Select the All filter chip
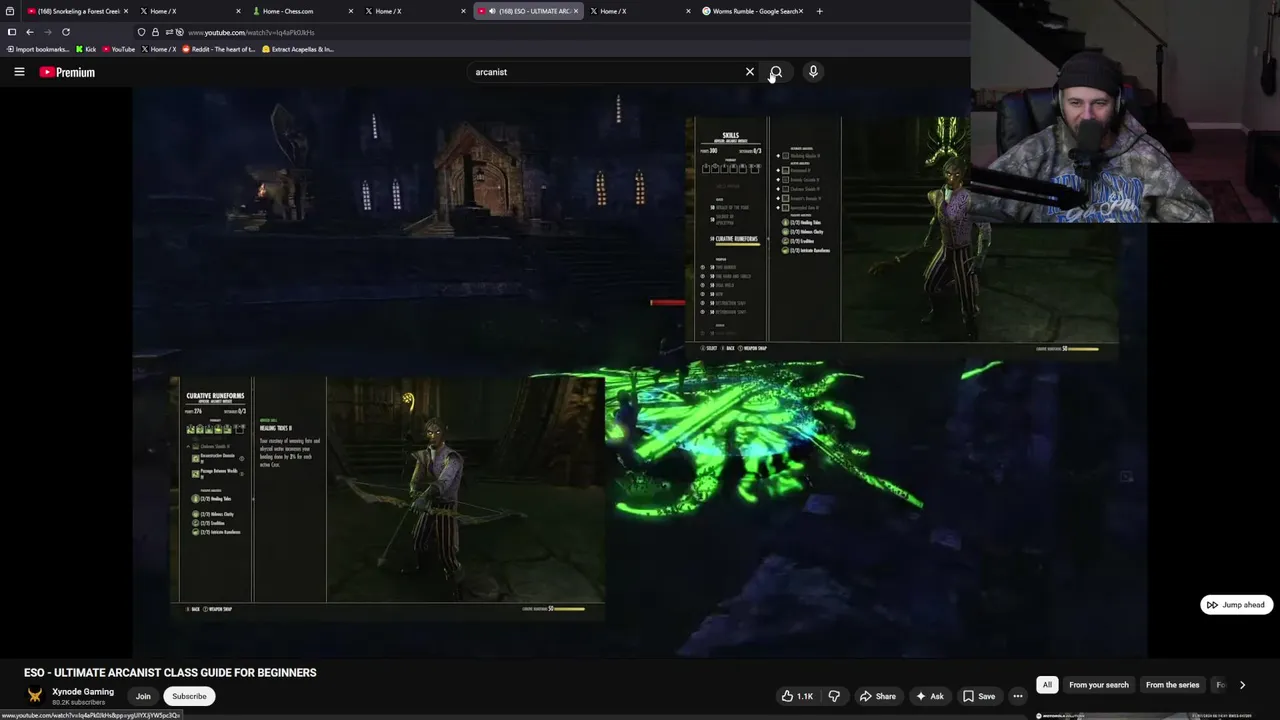 pyautogui.click(x=1047, y=685)
